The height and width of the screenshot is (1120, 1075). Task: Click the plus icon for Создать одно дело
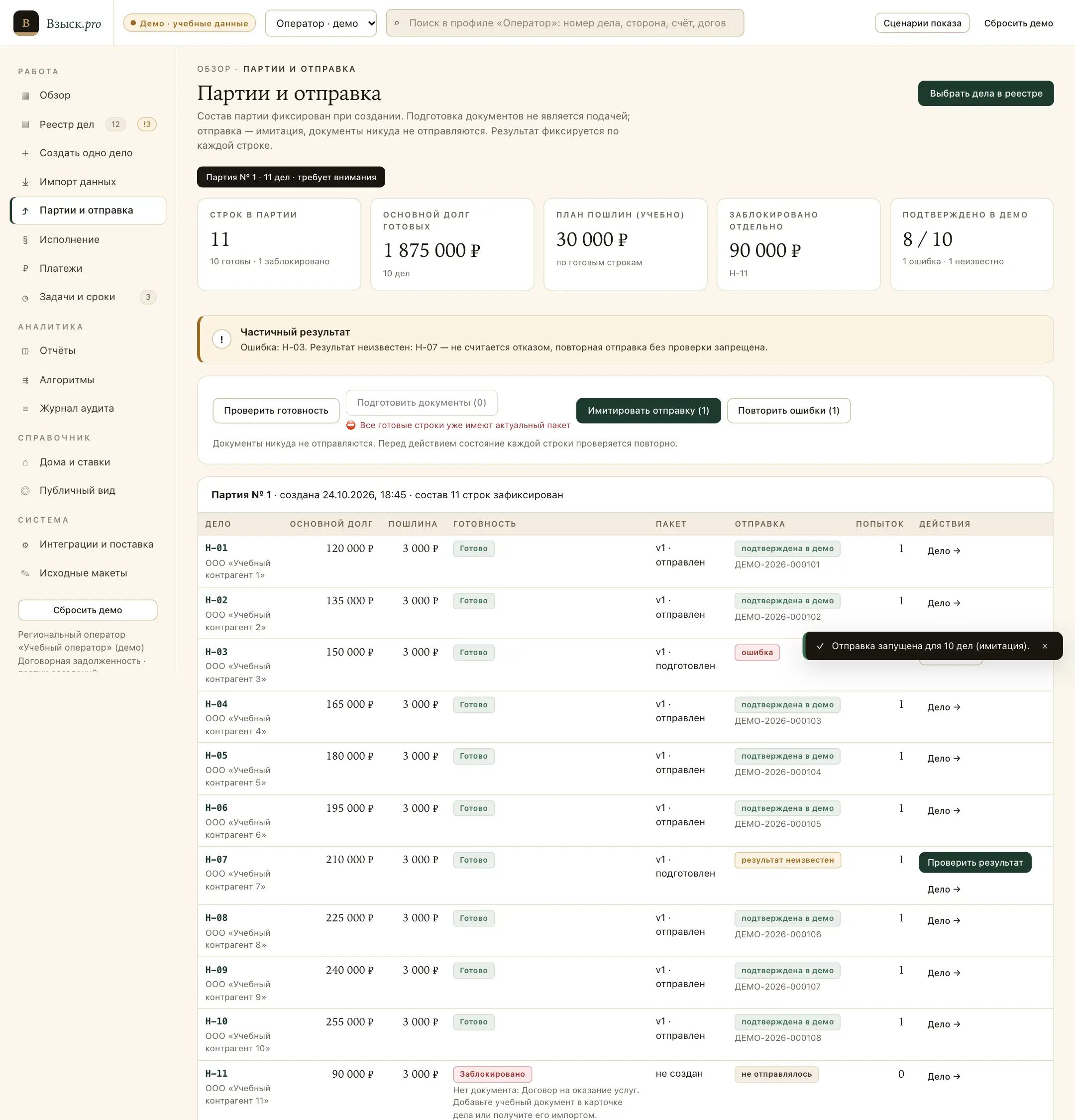25,153
